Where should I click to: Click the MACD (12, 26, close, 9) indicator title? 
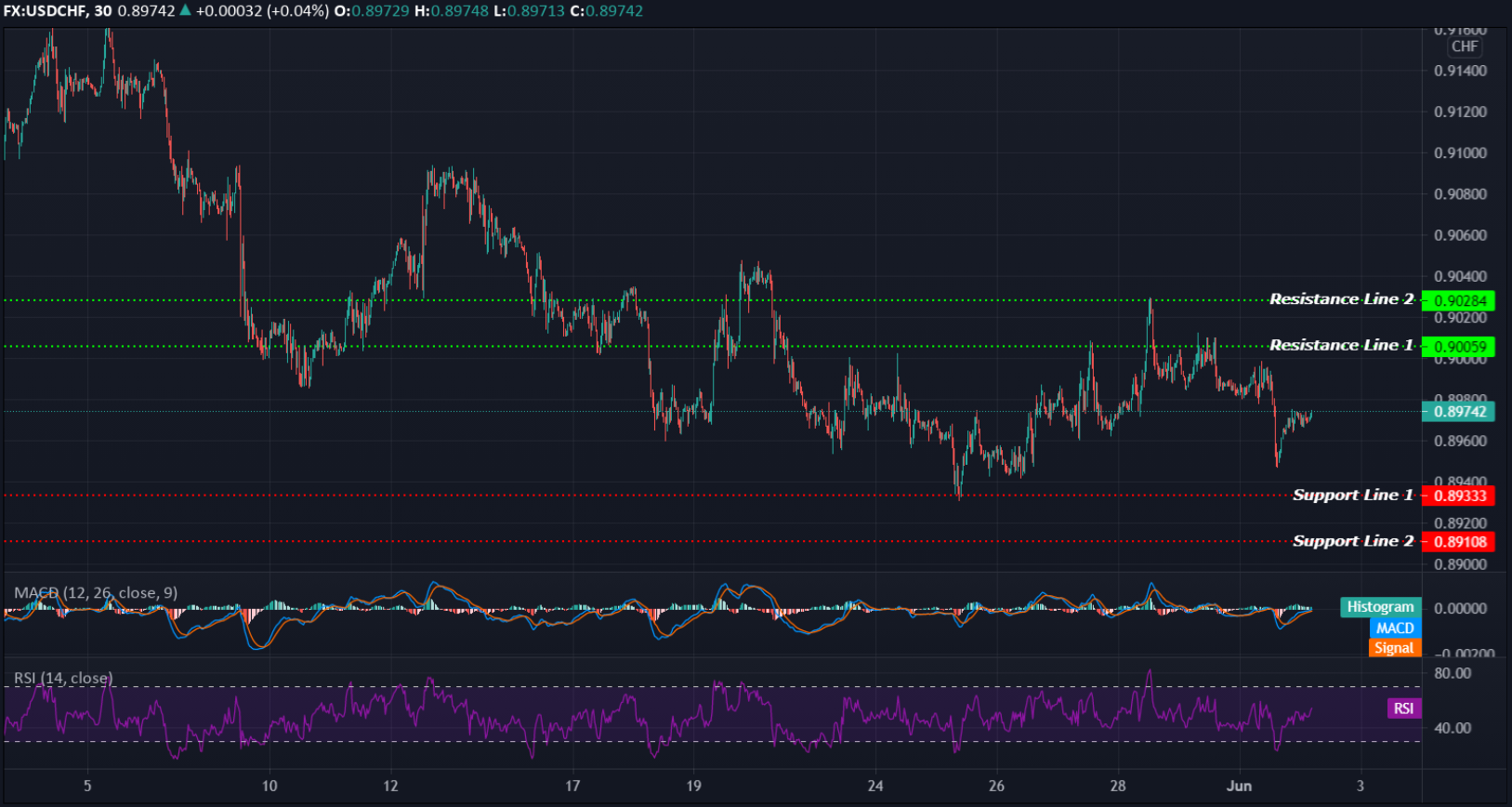[96, 593]
